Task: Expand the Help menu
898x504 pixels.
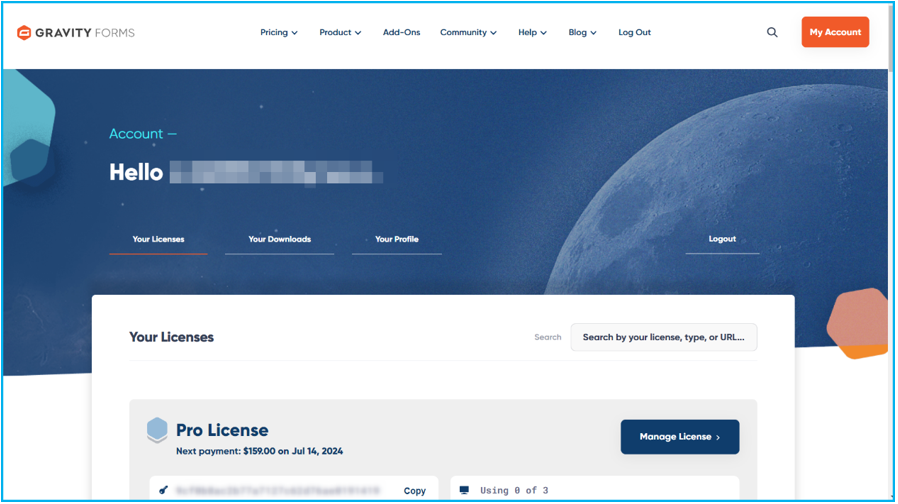Action: tap(532, 32)
